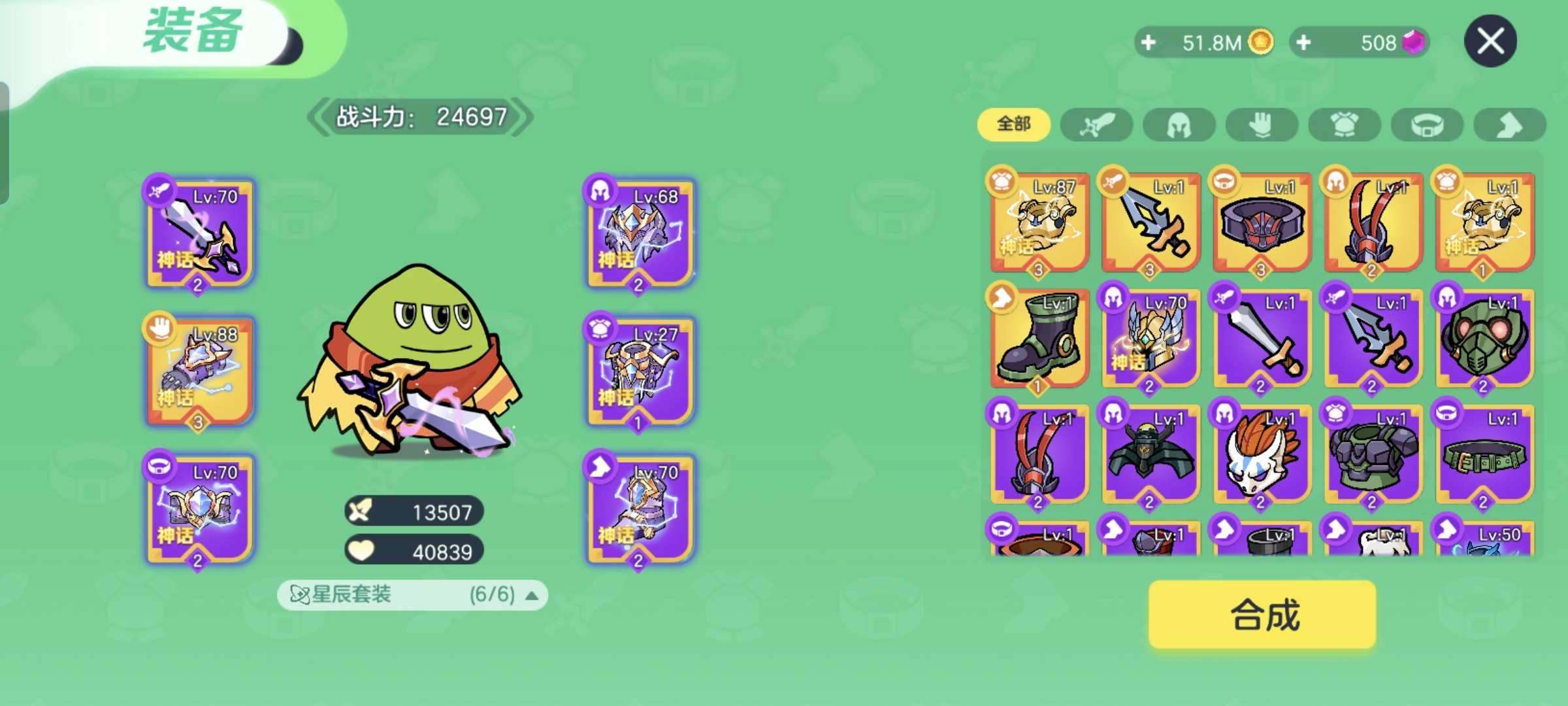
Task: Switch to the 全部 tab
Action: 1014,124
